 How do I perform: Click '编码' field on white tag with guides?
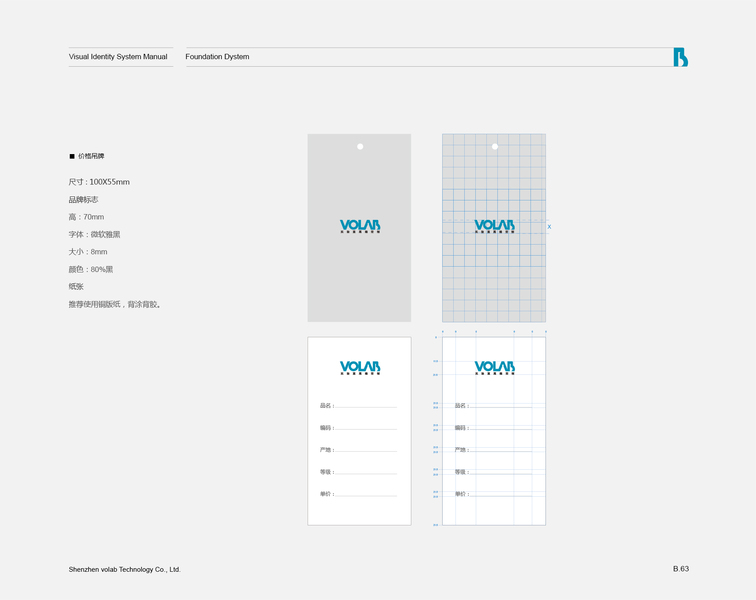pyautogui.click(x=493, y=428)
